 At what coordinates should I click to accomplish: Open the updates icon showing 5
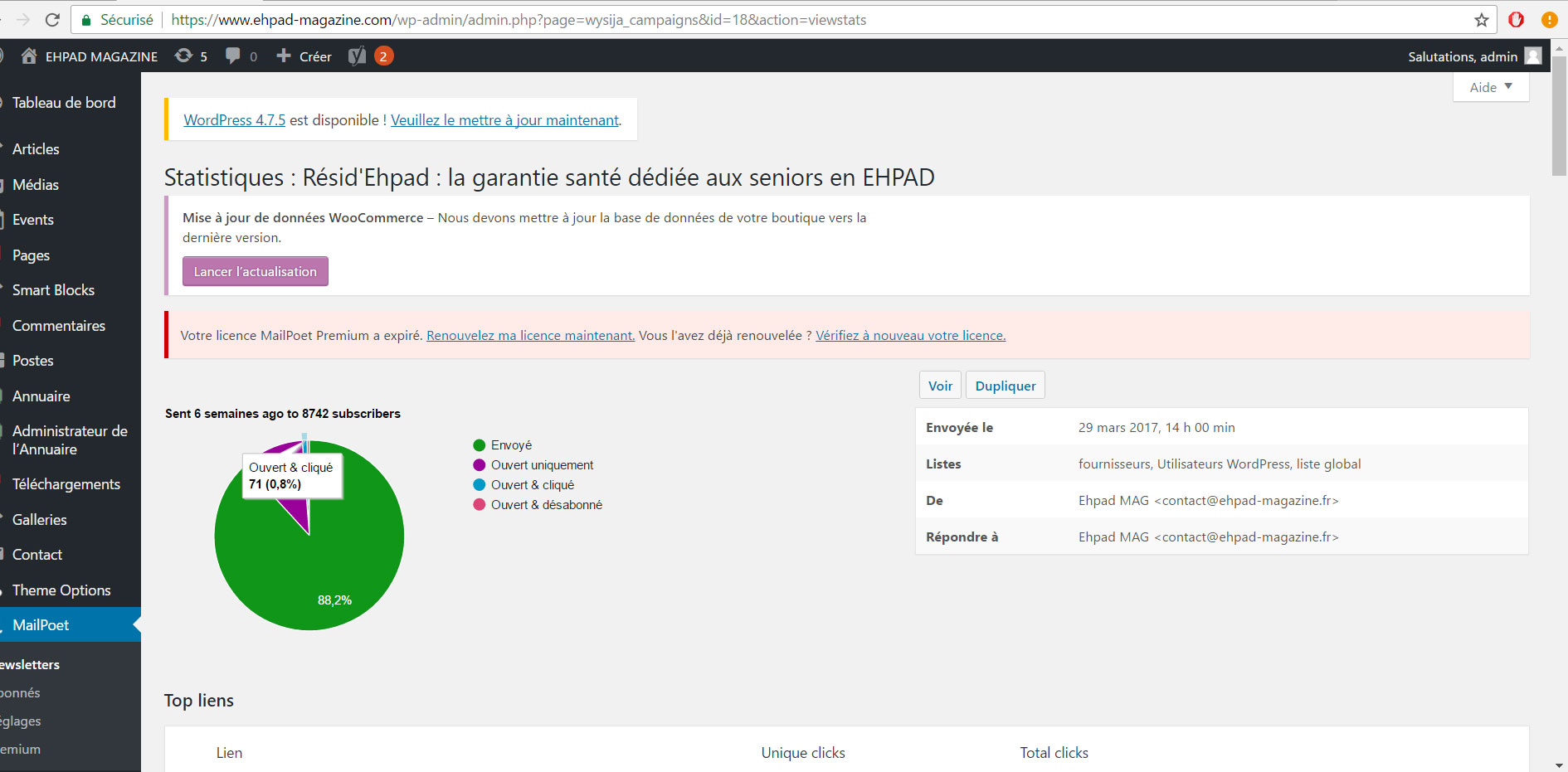(x=183, y=56)
